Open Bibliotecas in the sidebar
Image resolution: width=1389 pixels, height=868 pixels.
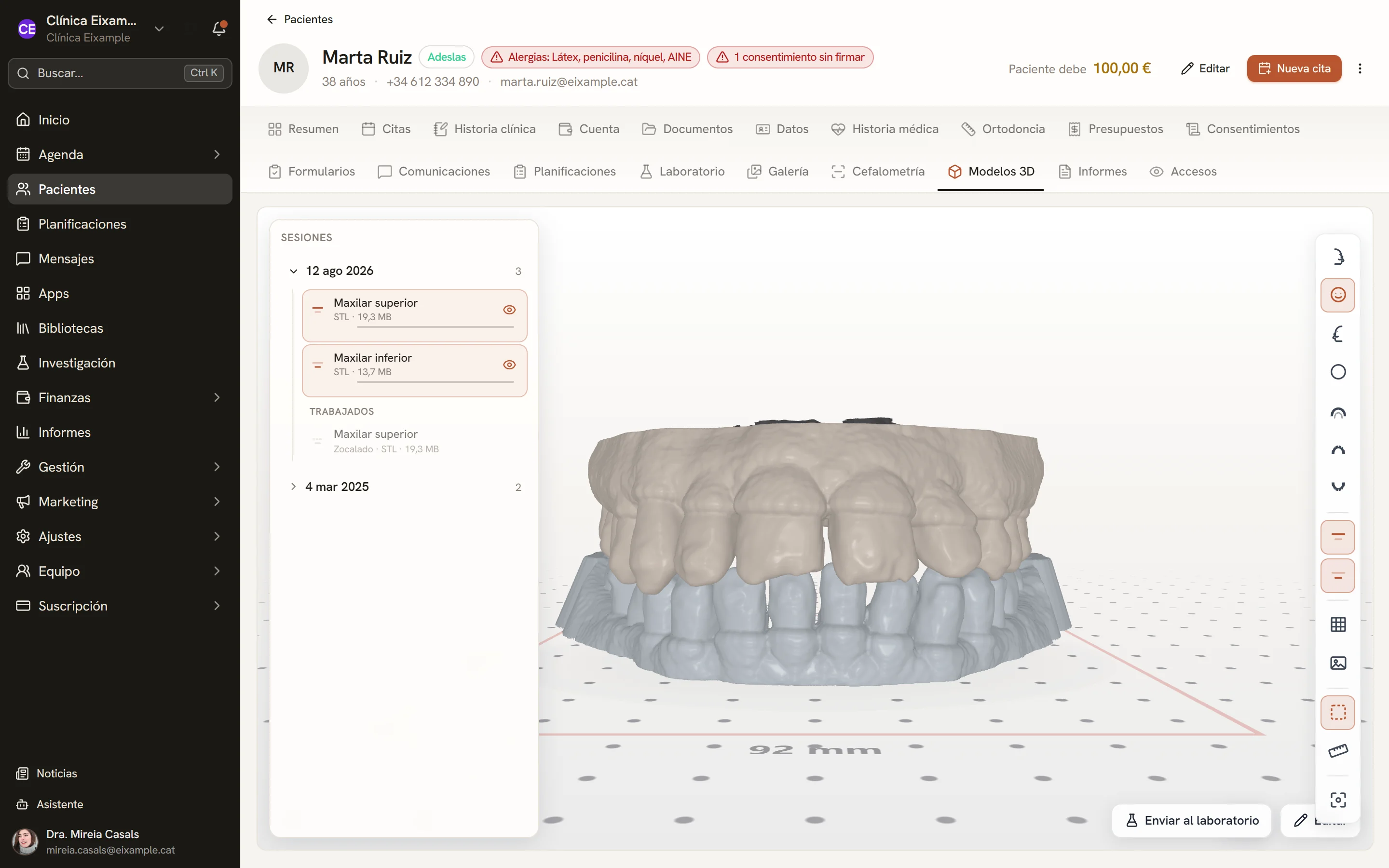pyautogui.click(x=120, y=328)
